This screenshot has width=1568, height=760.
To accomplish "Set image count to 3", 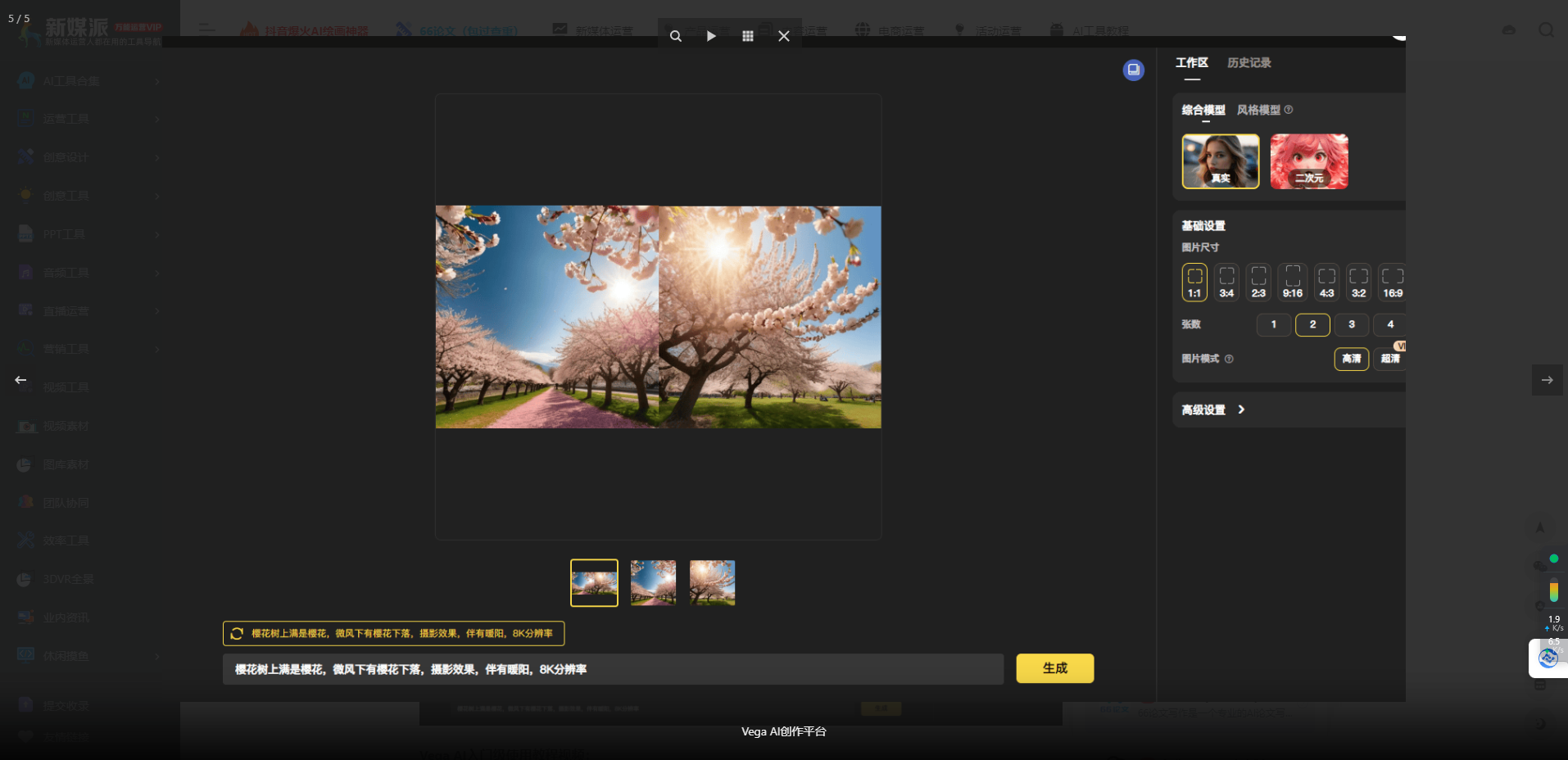I will 1351,324.
